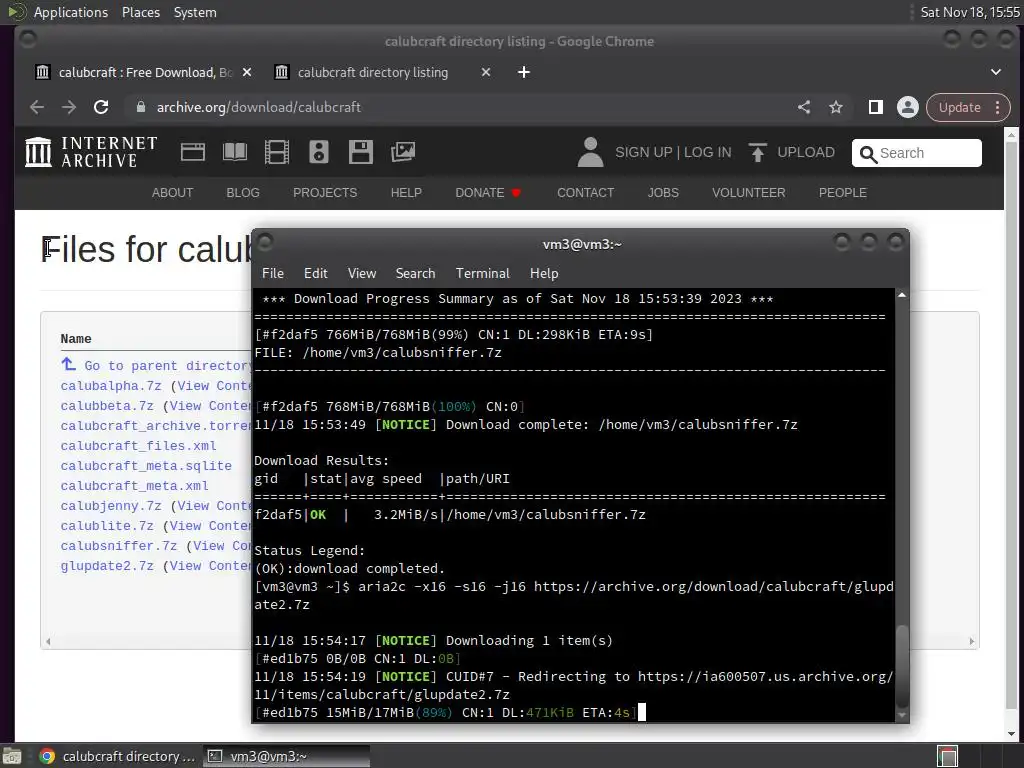Open the Images icon
The height and width of the screenshot is (768, 1024).
[403, 152]
